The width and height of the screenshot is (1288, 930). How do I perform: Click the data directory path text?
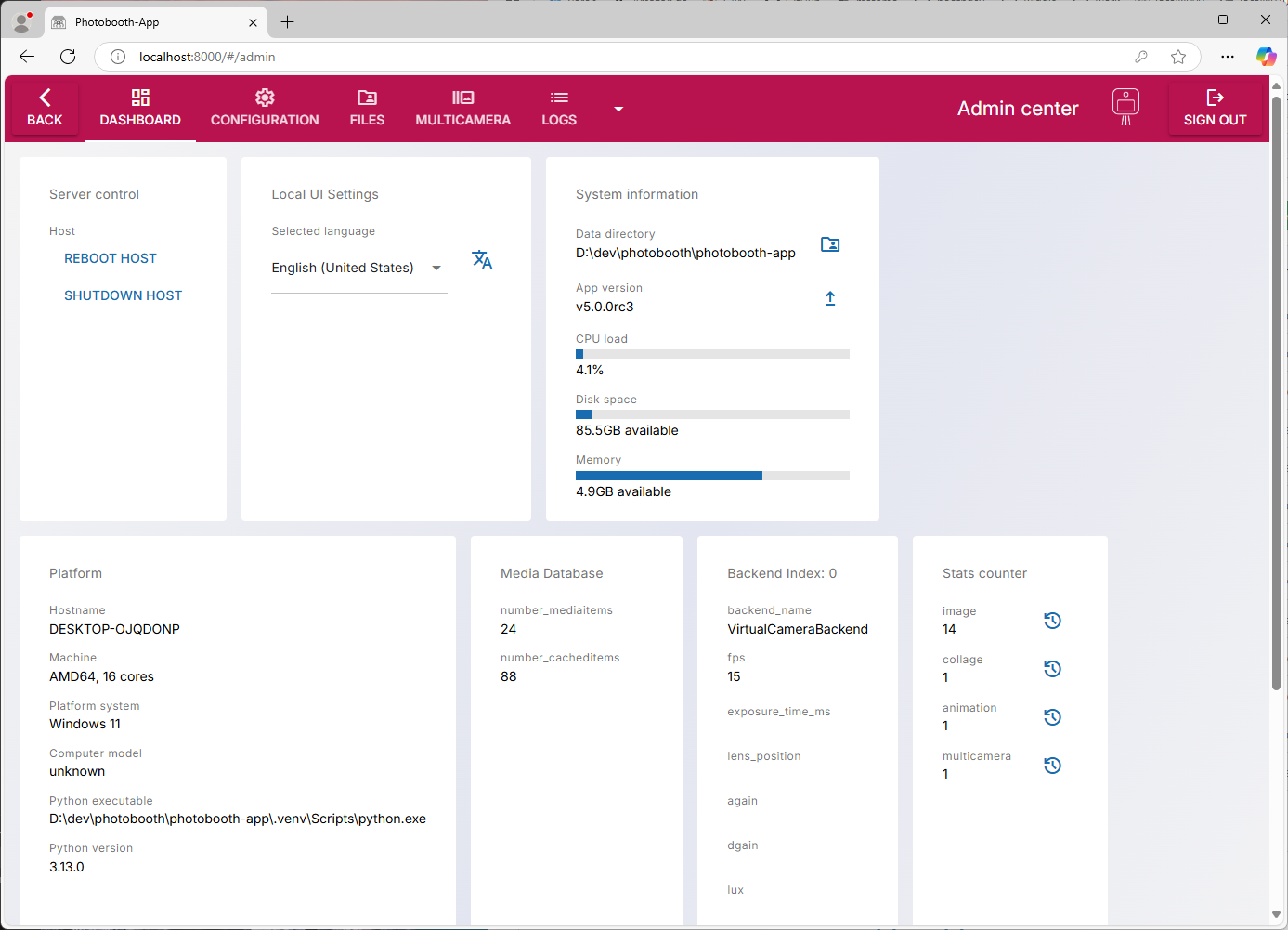[685, 253]
